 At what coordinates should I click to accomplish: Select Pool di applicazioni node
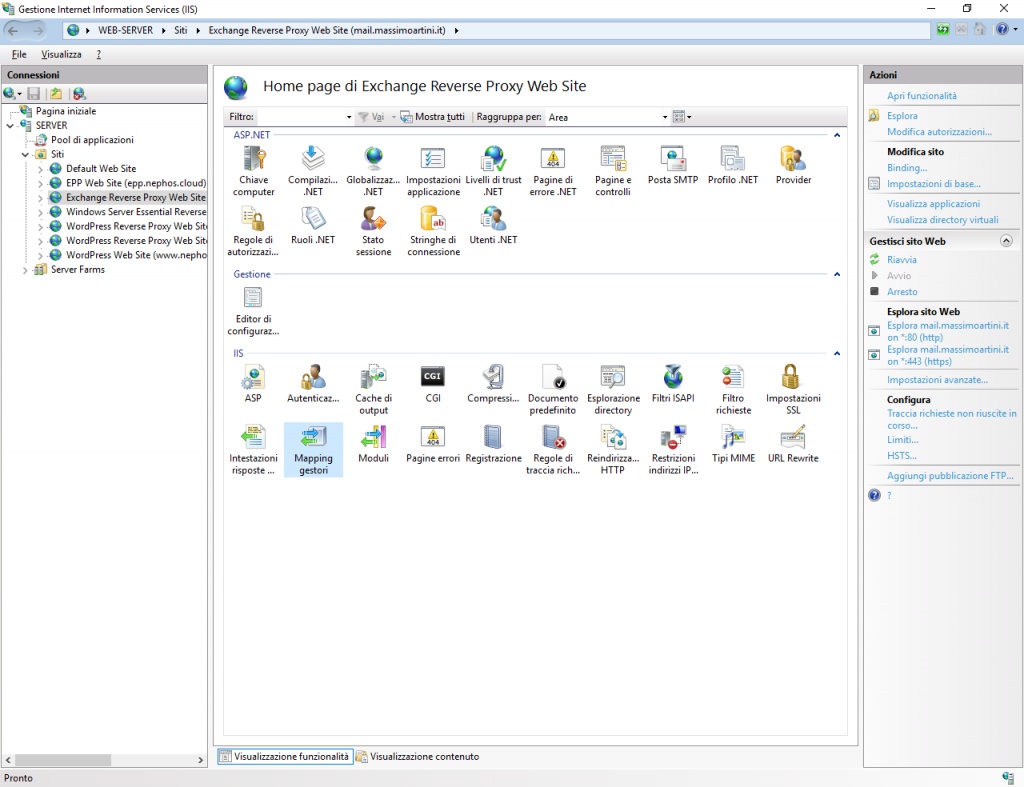coord(92,140)
